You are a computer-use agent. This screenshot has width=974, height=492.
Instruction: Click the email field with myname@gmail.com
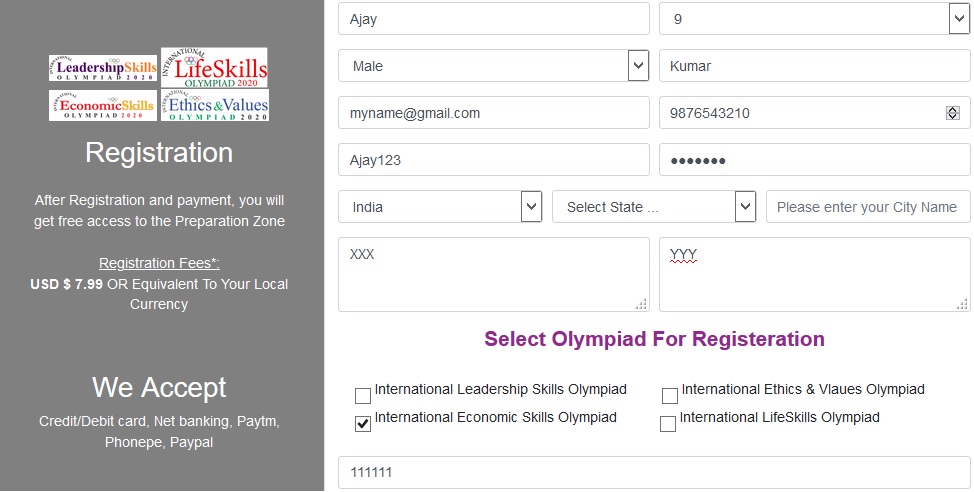click(493, 113)
